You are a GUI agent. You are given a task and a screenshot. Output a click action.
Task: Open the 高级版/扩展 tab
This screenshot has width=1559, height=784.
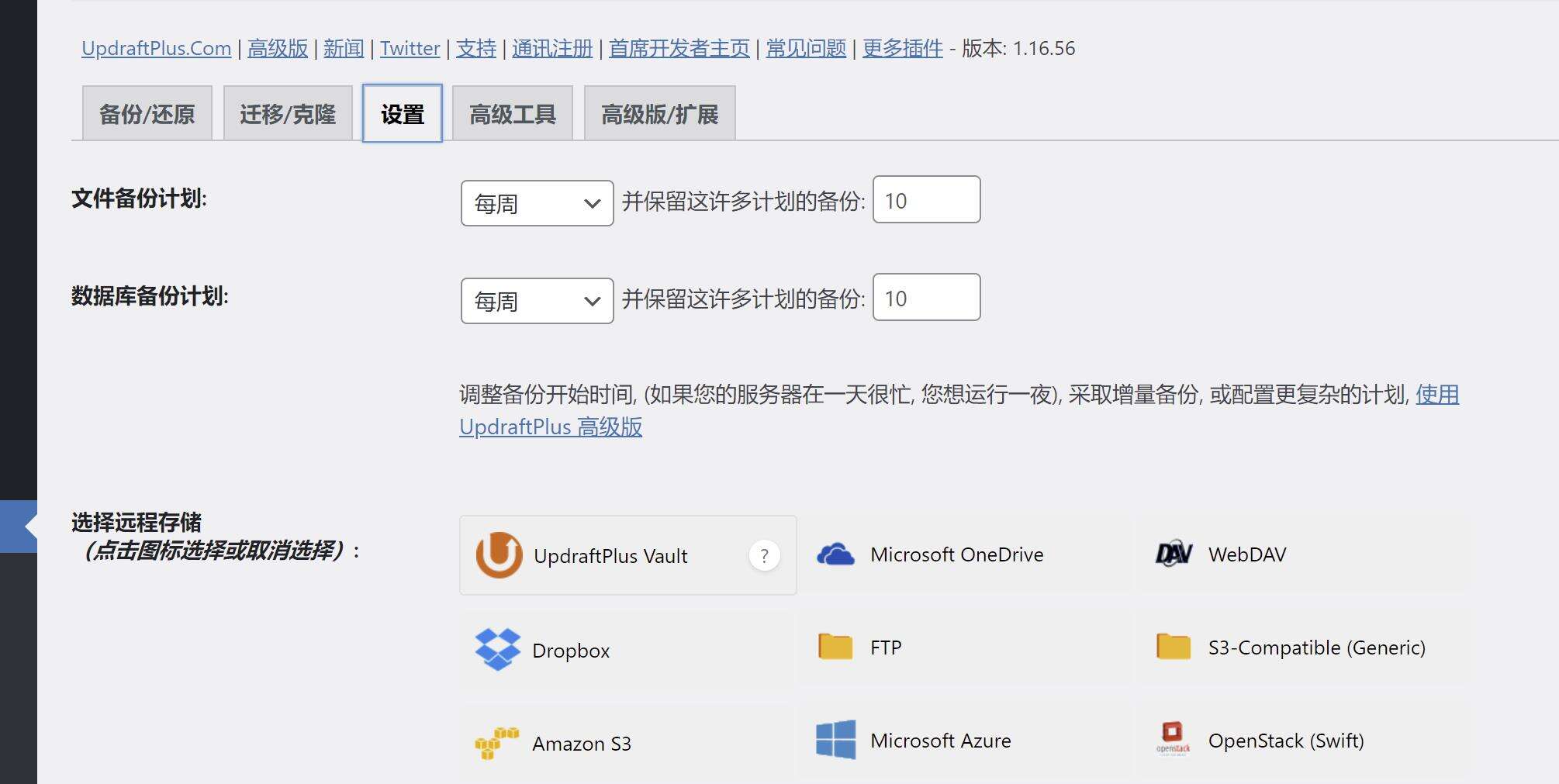(659, 114)
